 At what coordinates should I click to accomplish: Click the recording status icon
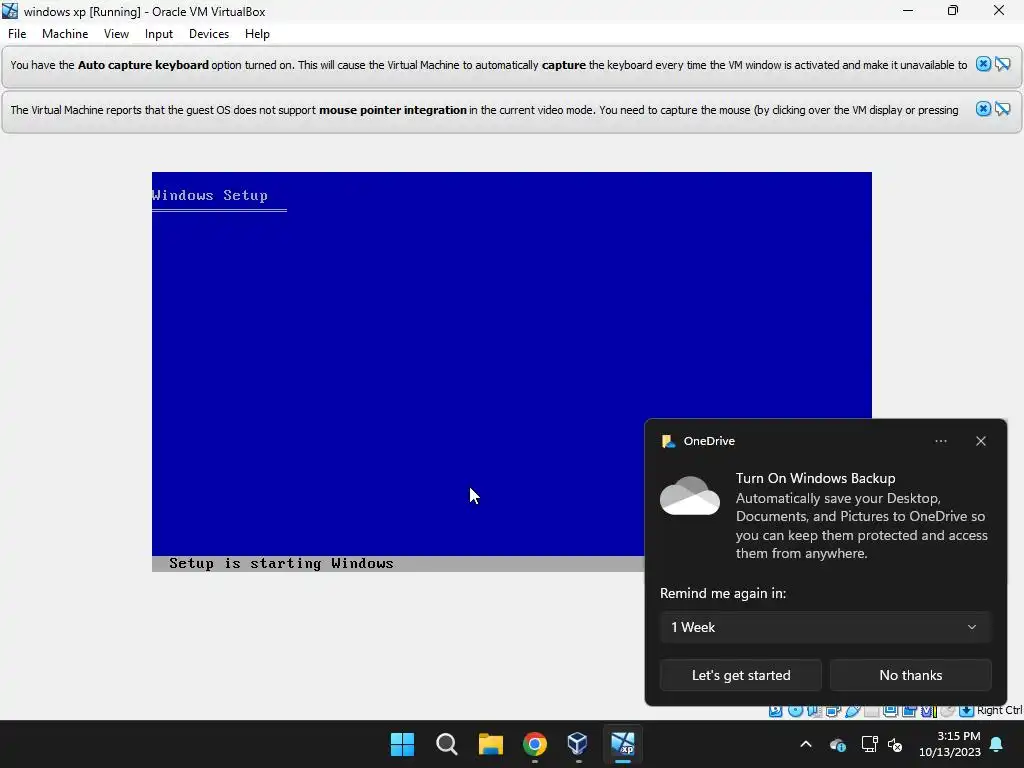pos(909,711)
